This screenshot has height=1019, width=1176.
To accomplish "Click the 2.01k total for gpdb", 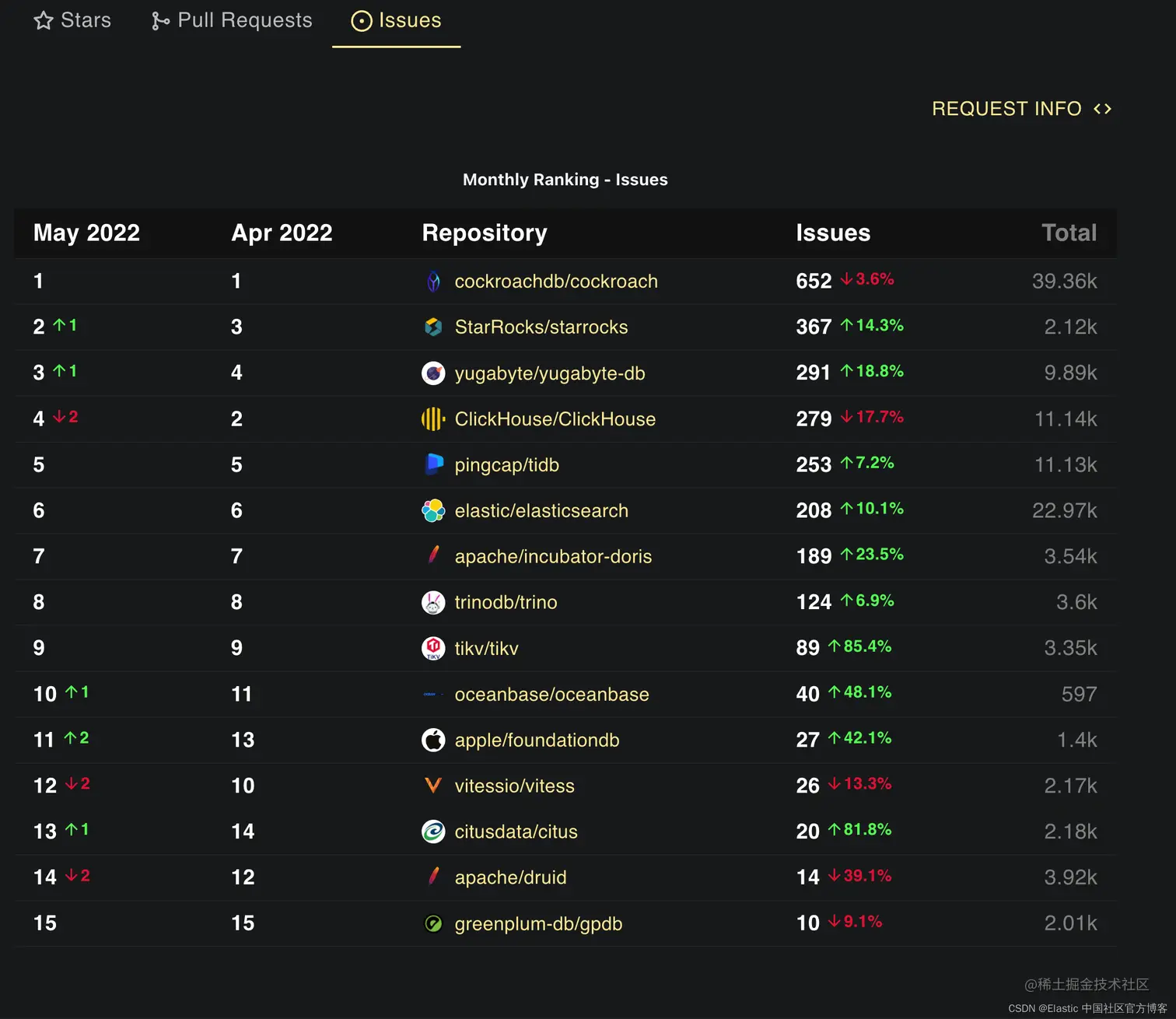I will pyautogui.click(x=1070, y=923).
